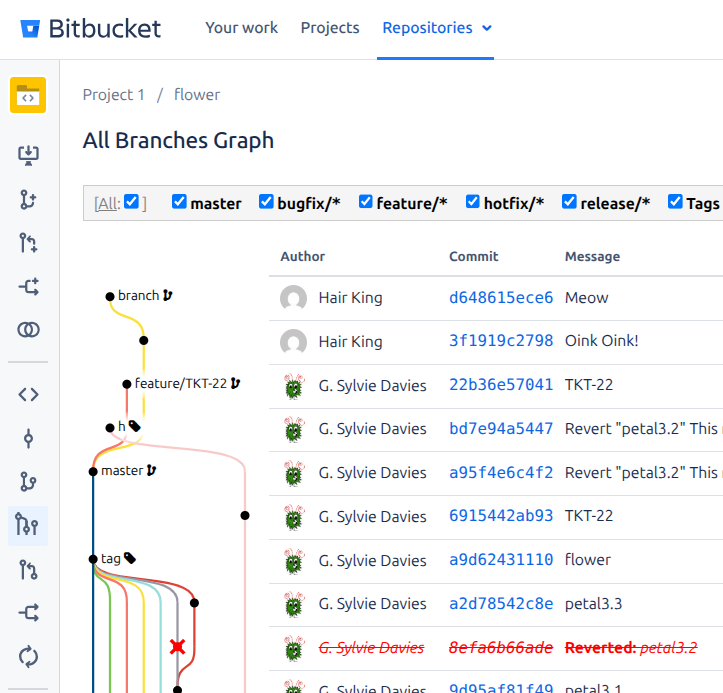Click the red X reverted commit marker
The image size is (723, 693).
tap(178, 647)
